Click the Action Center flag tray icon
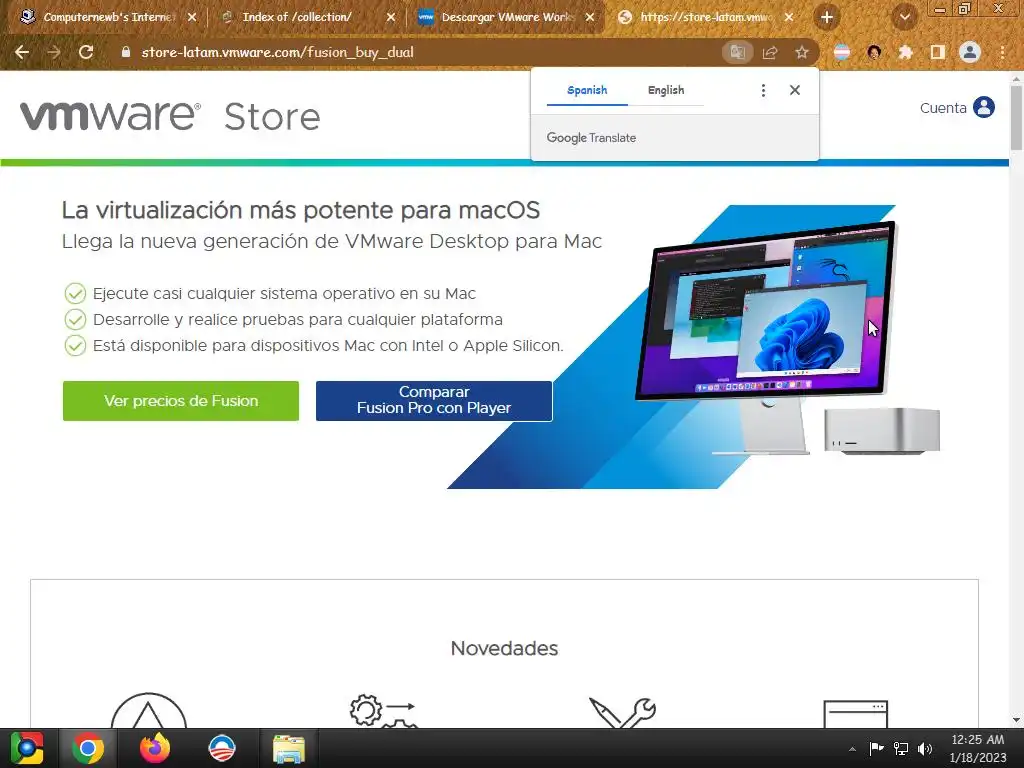The width and height of the screenshot is (1024, 768). 876,749
